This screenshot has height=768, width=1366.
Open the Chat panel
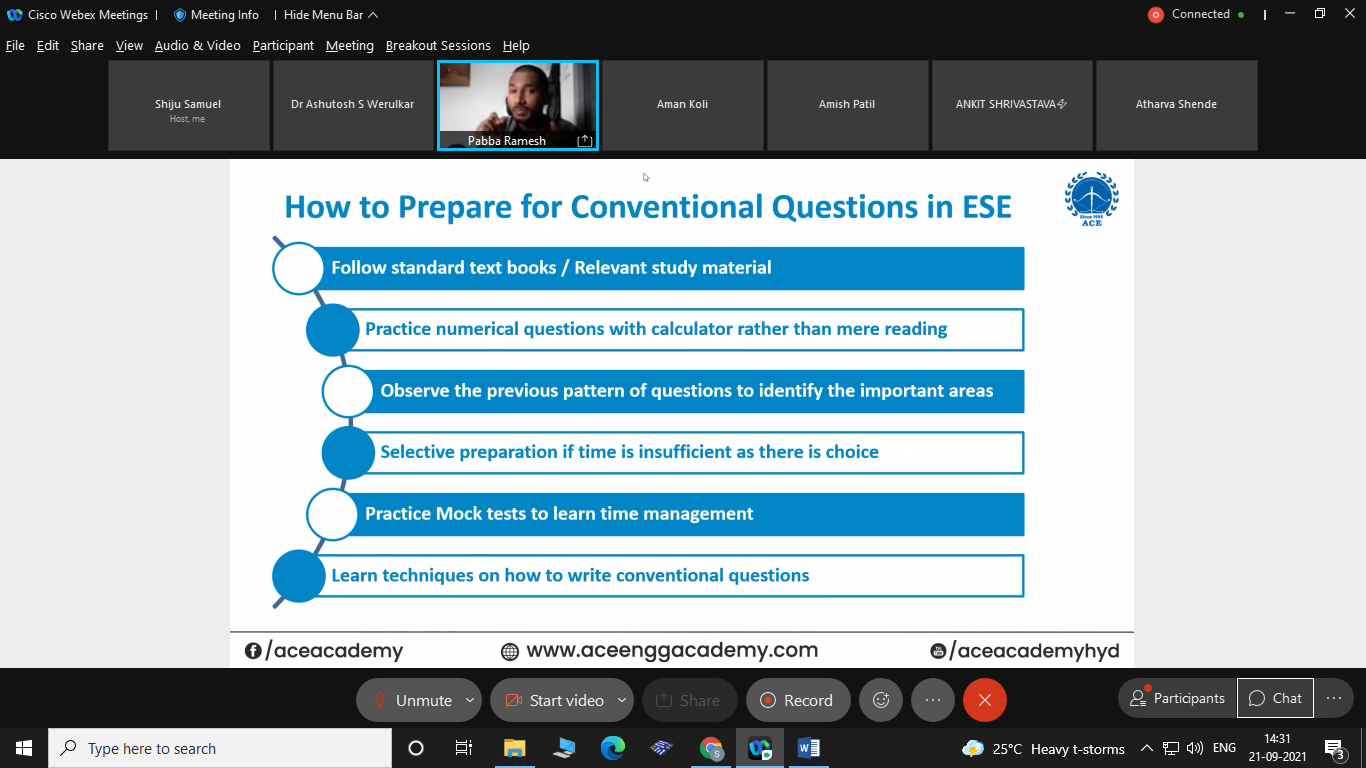pyautogui.click(x=1275, y=698)
